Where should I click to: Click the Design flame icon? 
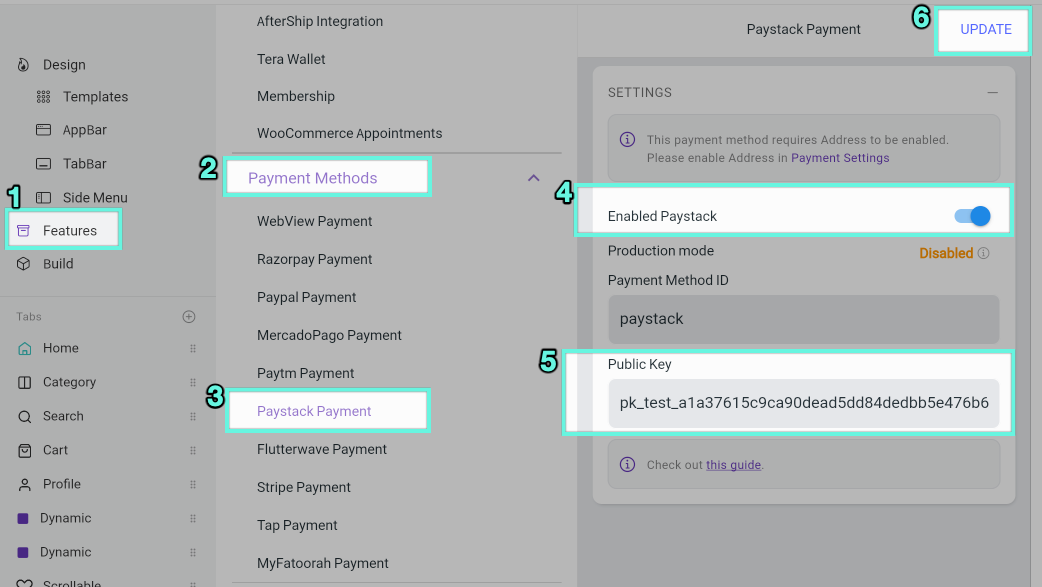click(x=23, y=64)
